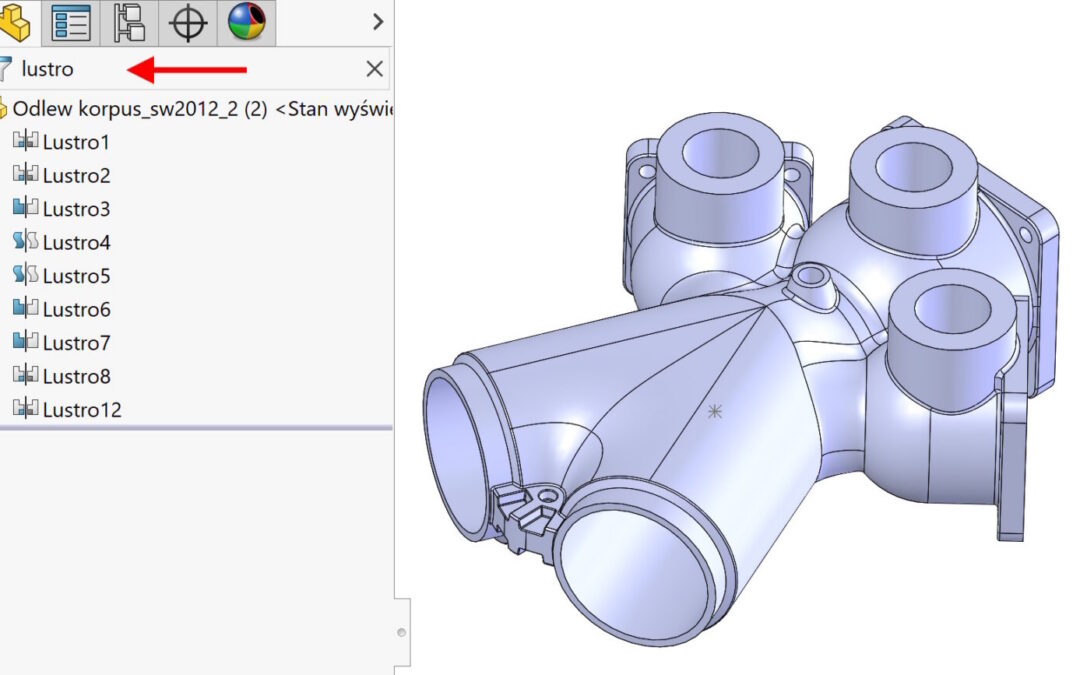The height and width of the screenshot is (675, 1080).
Task: Open the FeatureManager design tree tab
Action: pyautogui.click(x=14, y=21)
